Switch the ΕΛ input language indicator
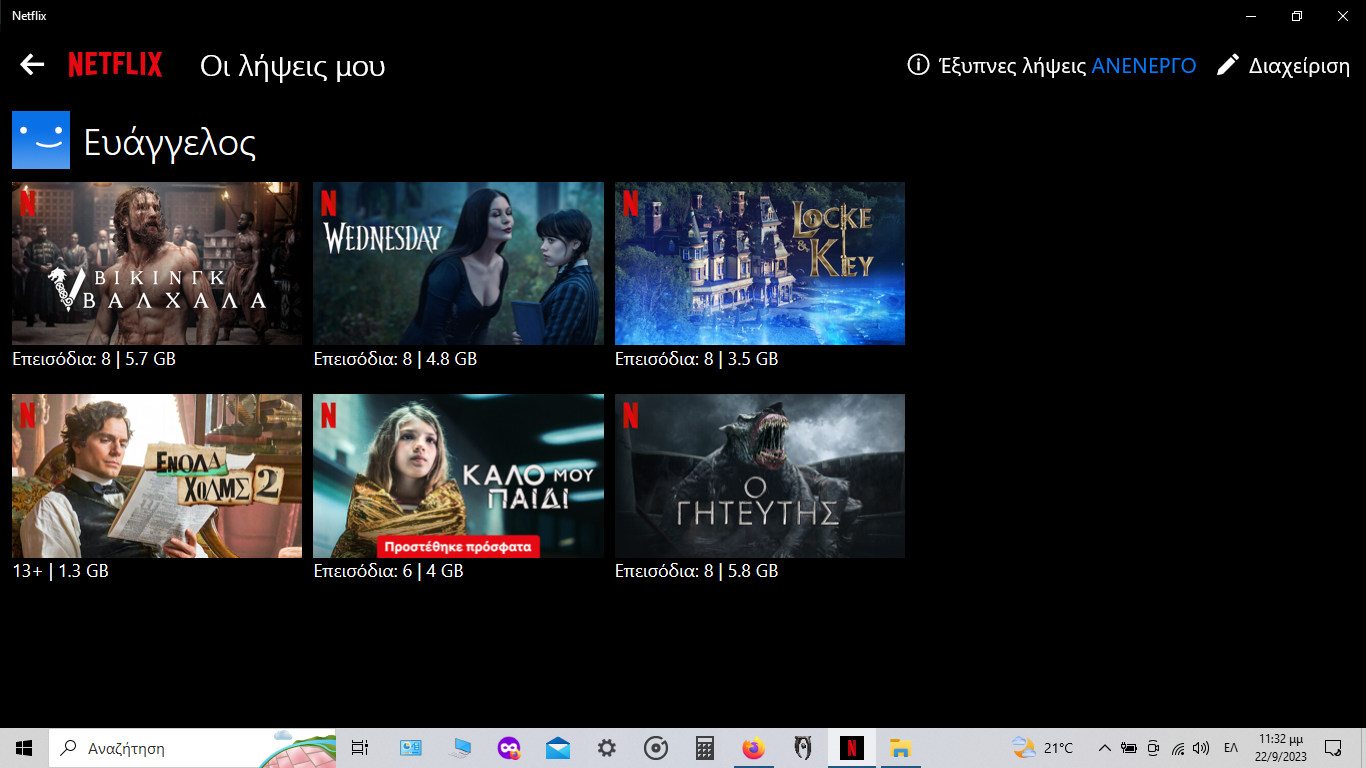This screenshot has width=1366, height=768. coord(1231,748)
